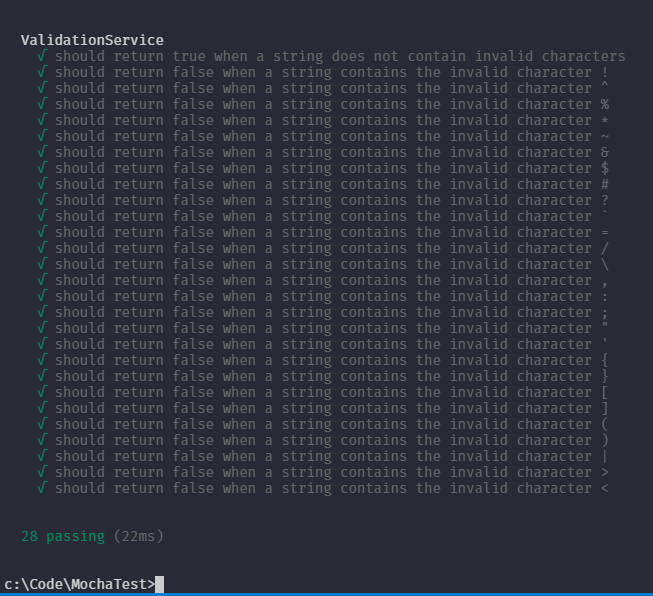This screenshot has height=596, width=653.
Task: Click the (22ms) duration text
Action: [x=138, y=536]
